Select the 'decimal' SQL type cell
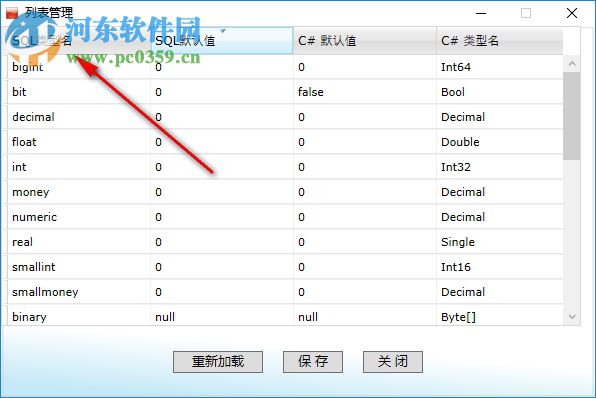 tap(79, 117)
